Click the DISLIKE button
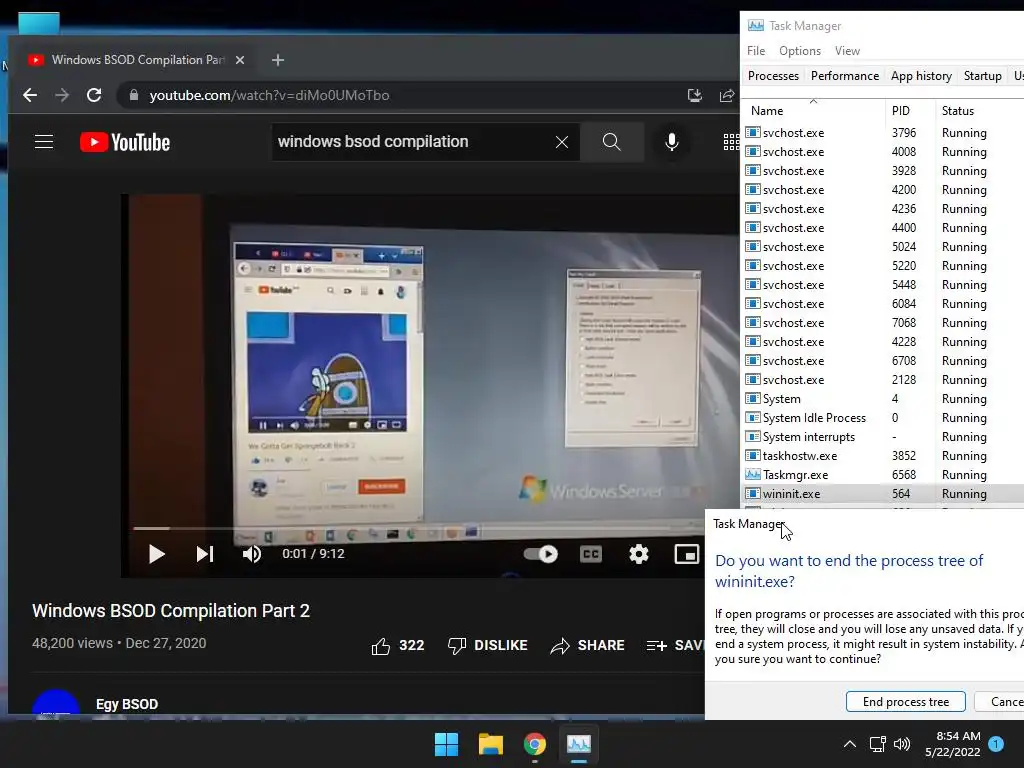This screenshot has height=768, width=1024. [x=488, y=646]
